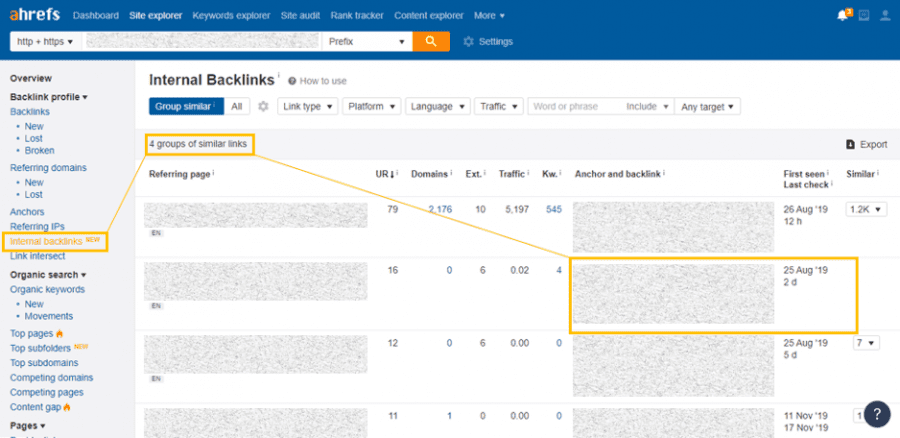Open Site audit
Viewport: 900px width, 438px height.
tap(300, 15)
